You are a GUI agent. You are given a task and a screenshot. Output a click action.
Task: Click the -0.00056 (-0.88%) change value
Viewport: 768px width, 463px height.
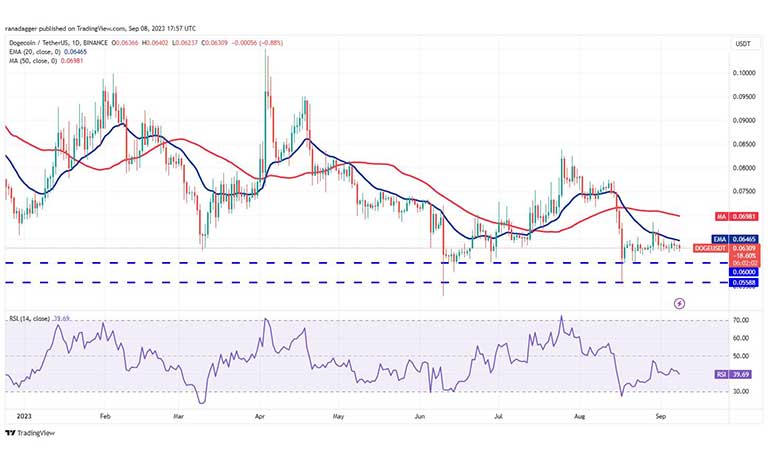coord(257,43)
